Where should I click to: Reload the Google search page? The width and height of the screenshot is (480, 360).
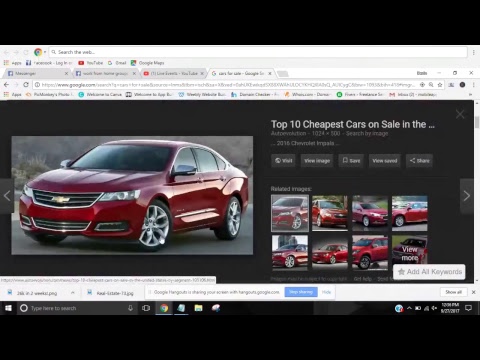point(26,85)
